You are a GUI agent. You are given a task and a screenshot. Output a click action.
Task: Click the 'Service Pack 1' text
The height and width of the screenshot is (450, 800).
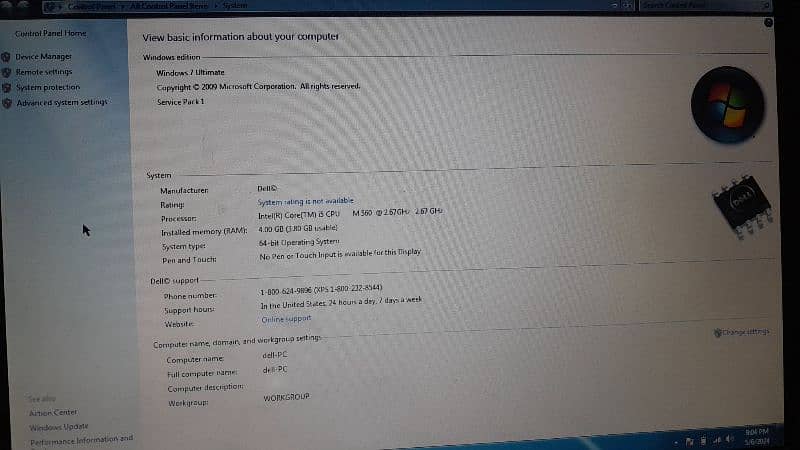180,102
